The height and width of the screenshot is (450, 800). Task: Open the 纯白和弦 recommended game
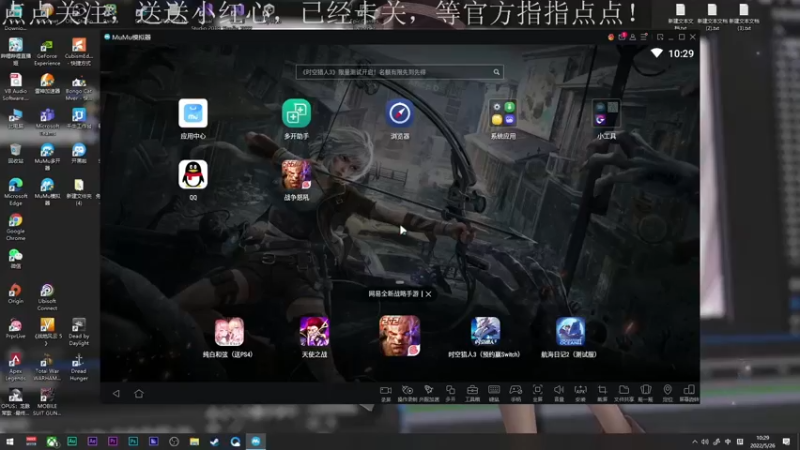coord(229,332)
